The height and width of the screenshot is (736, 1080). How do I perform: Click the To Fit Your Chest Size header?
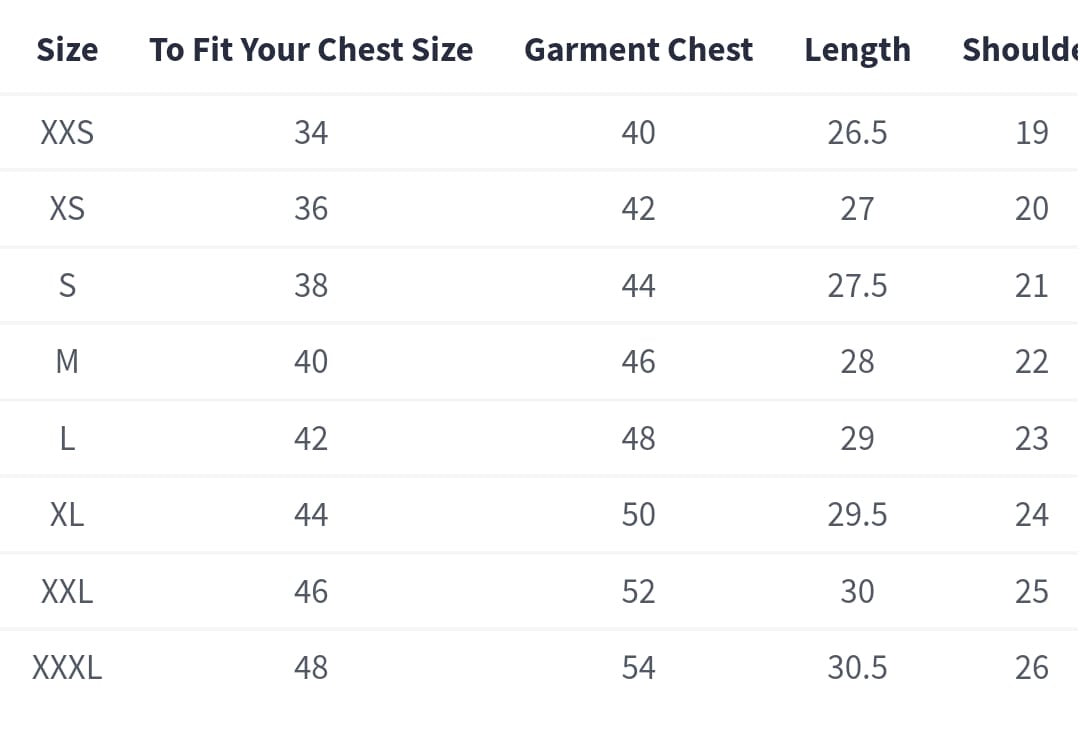[311, 50]
